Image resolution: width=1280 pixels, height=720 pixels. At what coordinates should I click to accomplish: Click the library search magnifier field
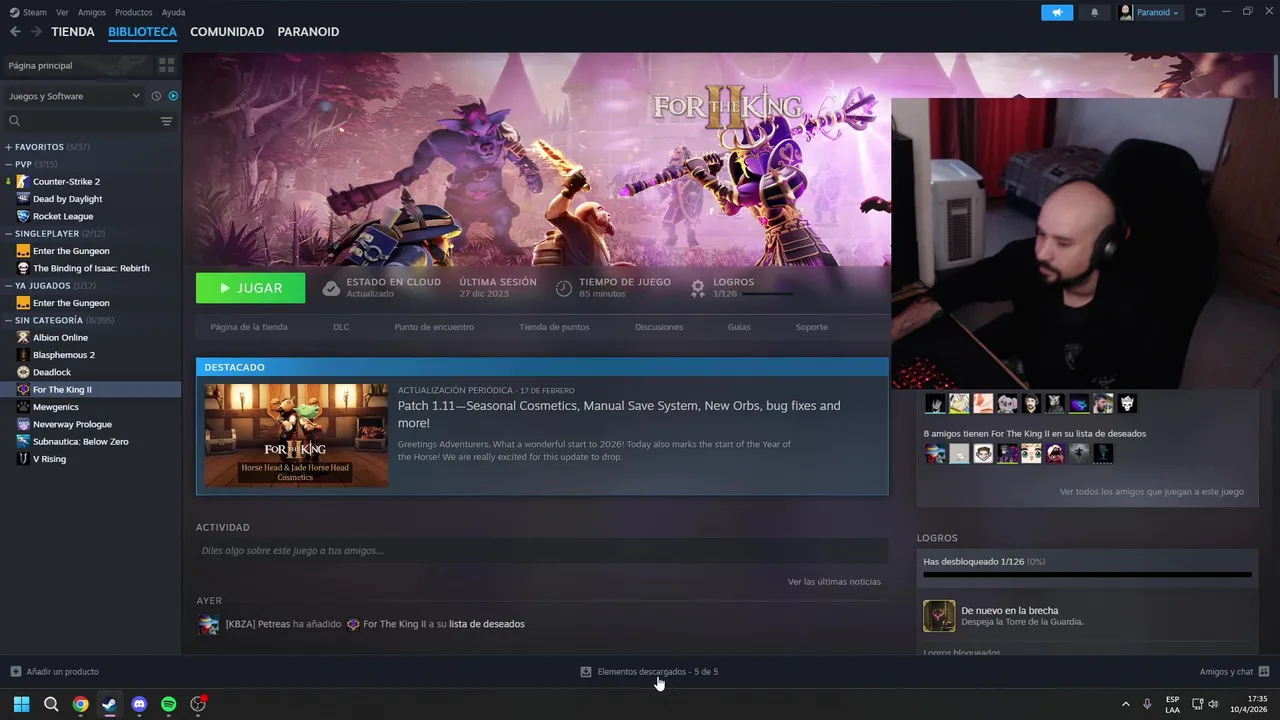tap(80, 121)
